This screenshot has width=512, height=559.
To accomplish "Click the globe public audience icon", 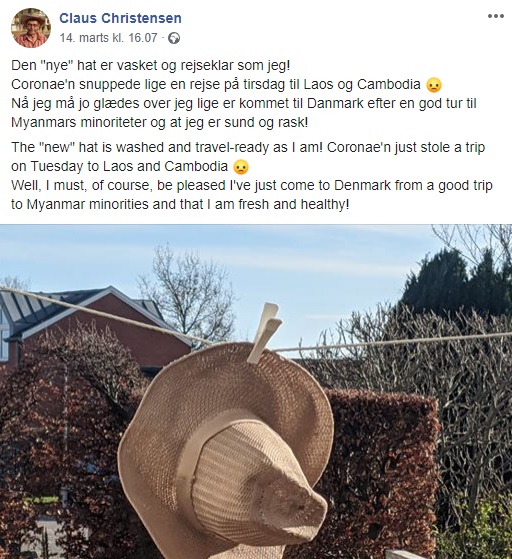I will [x=174, y=38].
